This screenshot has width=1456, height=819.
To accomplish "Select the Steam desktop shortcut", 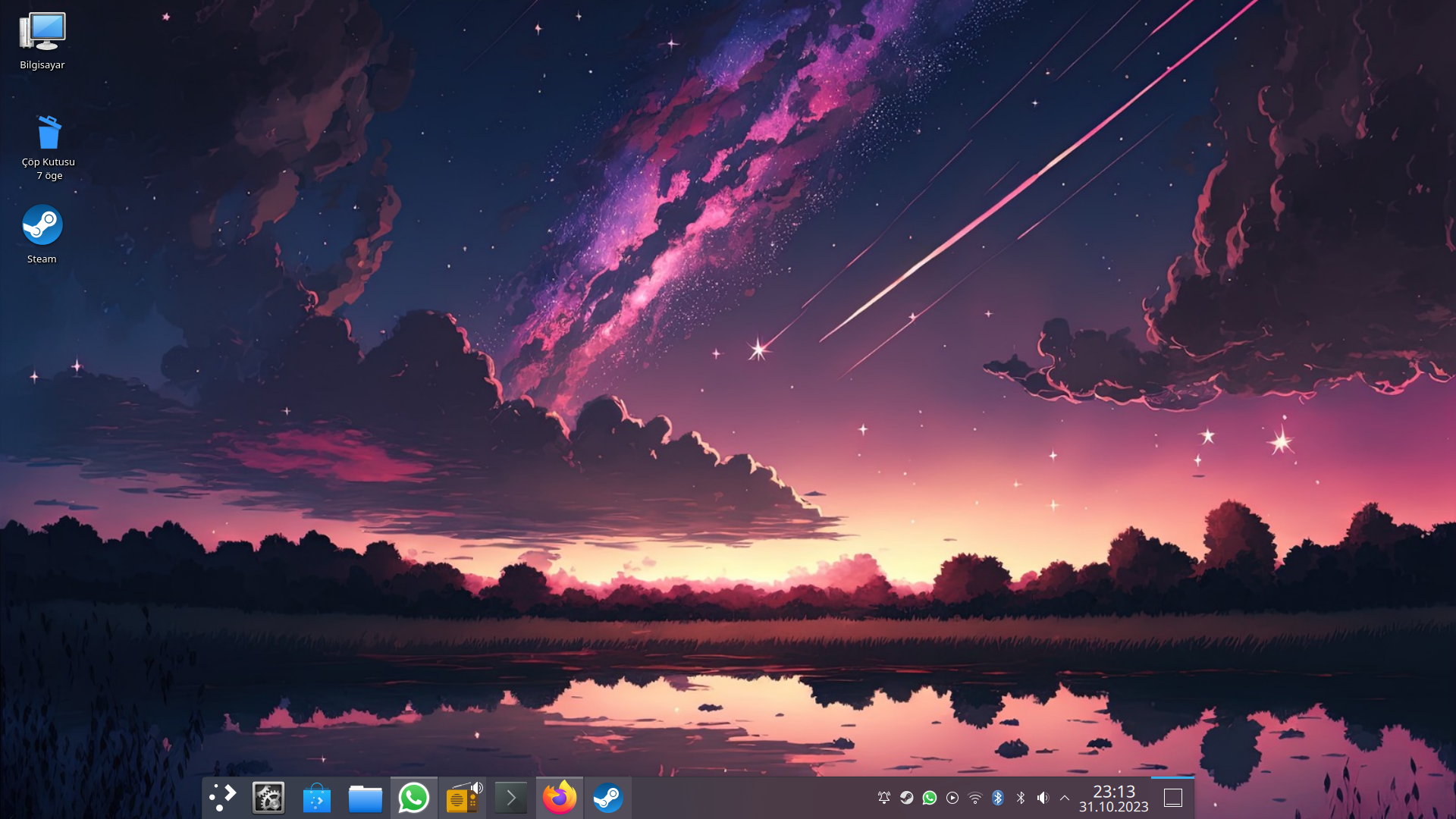I will point(42,226).
